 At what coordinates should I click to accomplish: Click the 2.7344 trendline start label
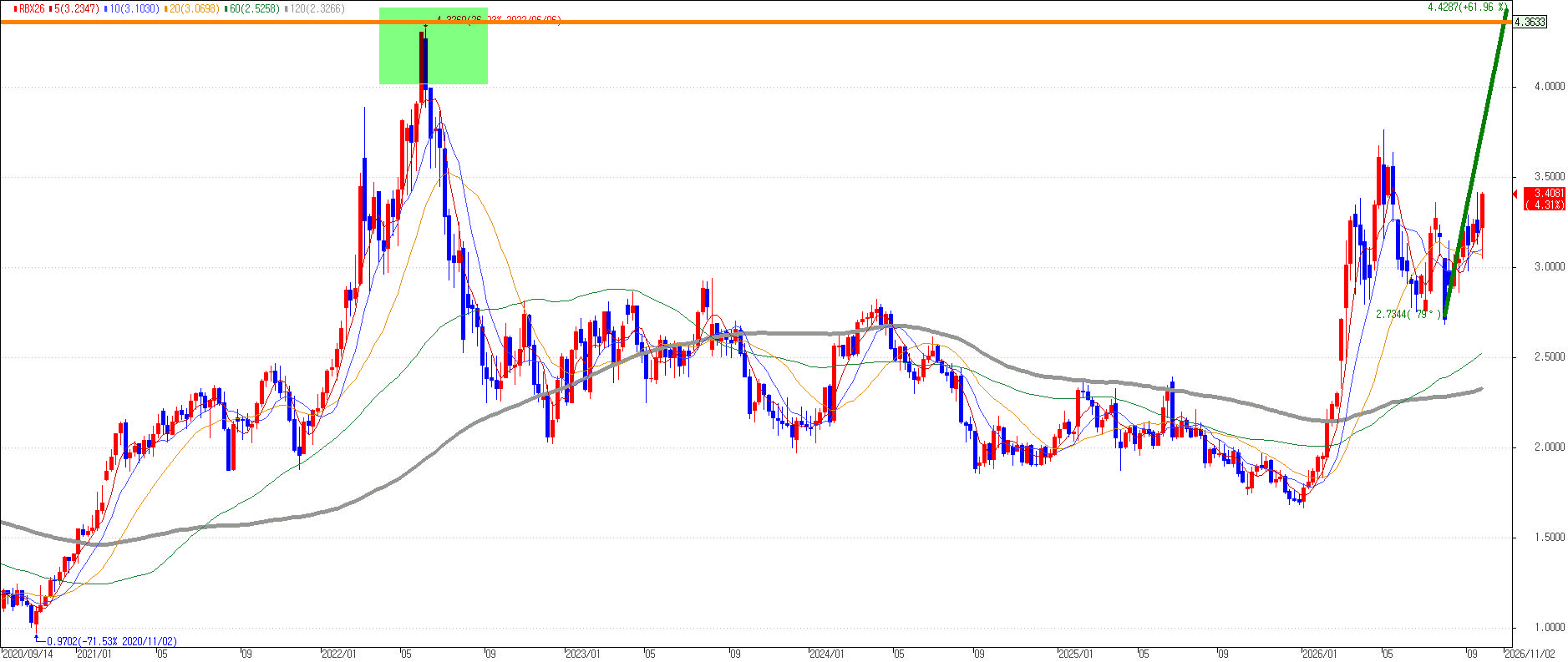[x=1408, y=315]
